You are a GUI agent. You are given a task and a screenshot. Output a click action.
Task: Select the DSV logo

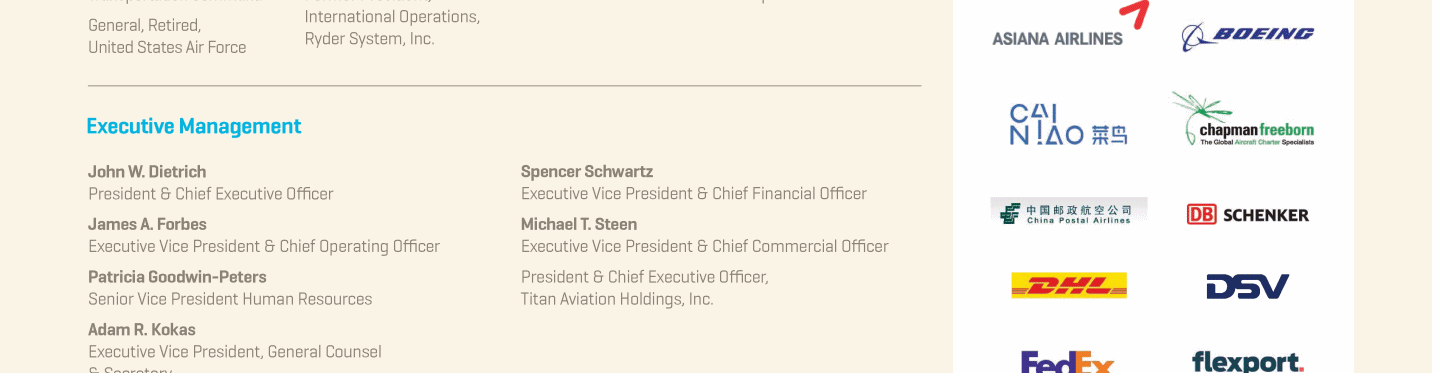click(1247, 287)
